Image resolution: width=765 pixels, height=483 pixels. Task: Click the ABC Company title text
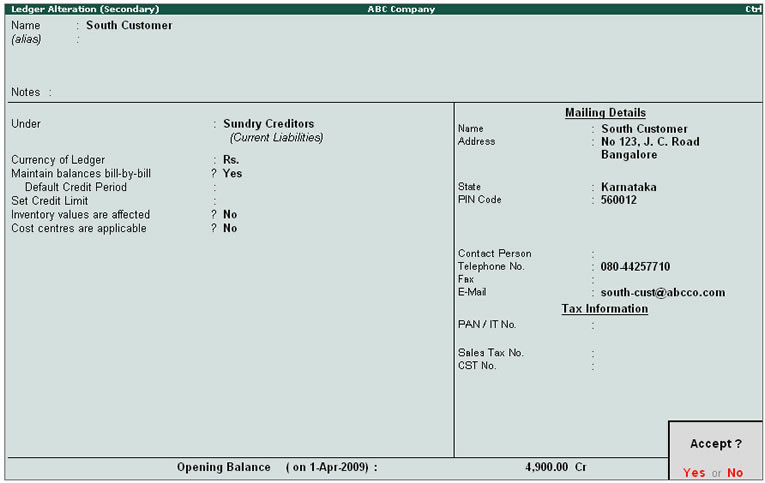tap(401, 9)
